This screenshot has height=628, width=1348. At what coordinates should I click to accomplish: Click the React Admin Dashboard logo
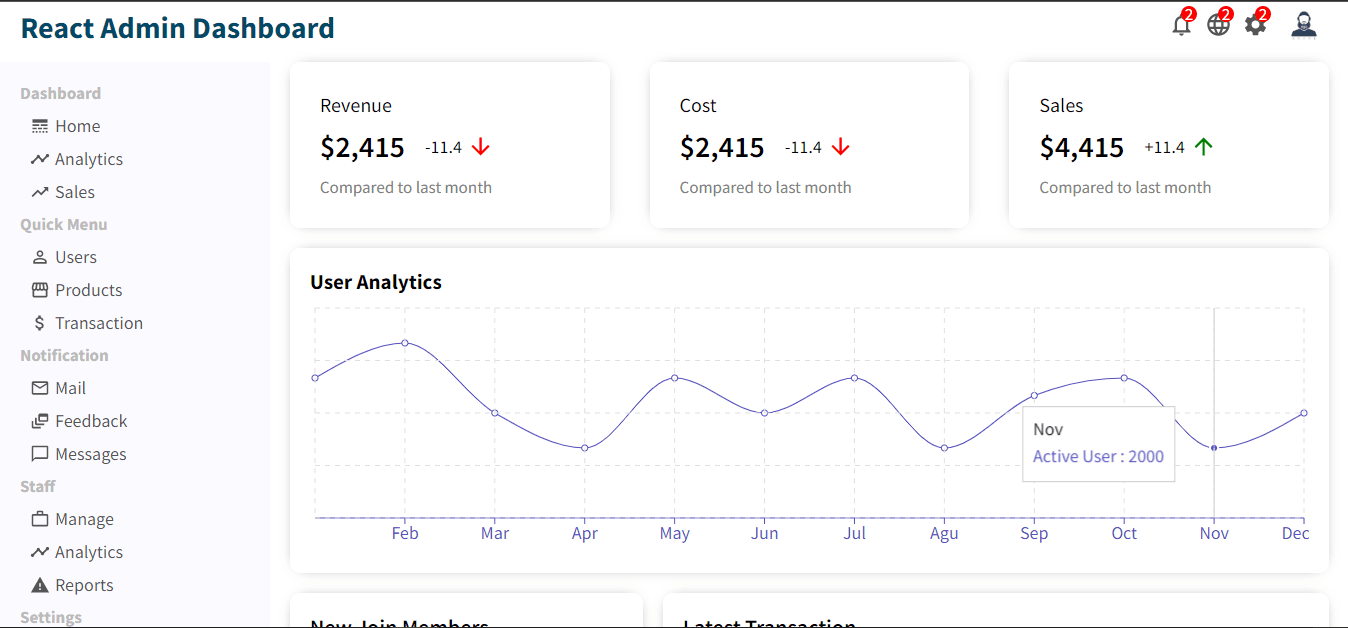(178, 28)
